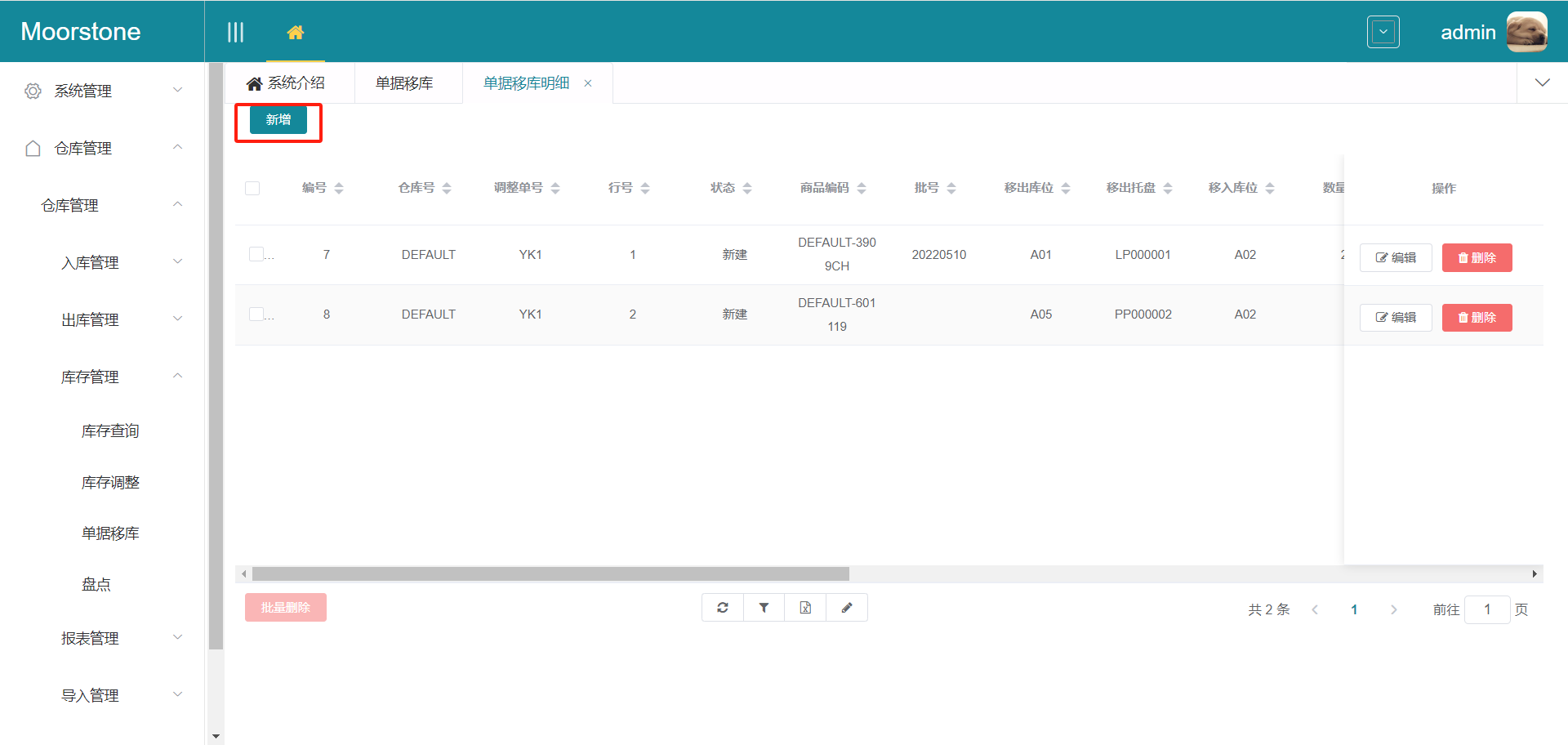
Task: Click the horizontal table scrollbar
Action: tap(550, 574)
